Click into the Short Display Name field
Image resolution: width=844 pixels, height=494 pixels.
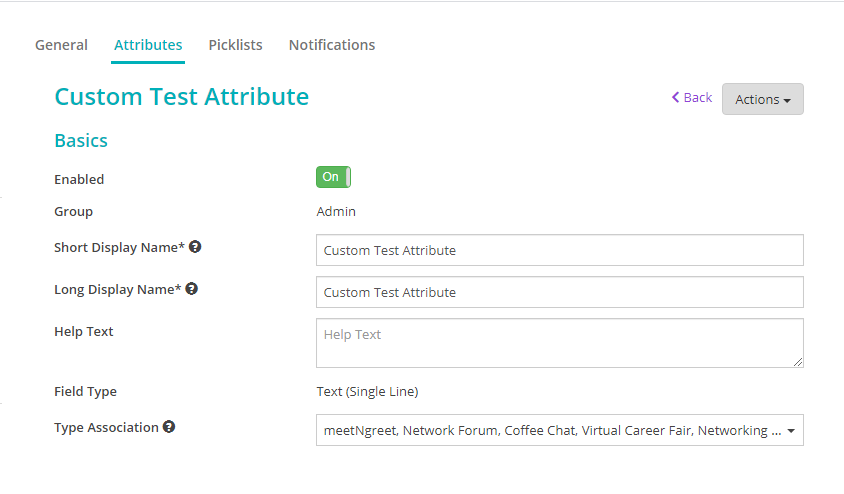pos(560,250)
